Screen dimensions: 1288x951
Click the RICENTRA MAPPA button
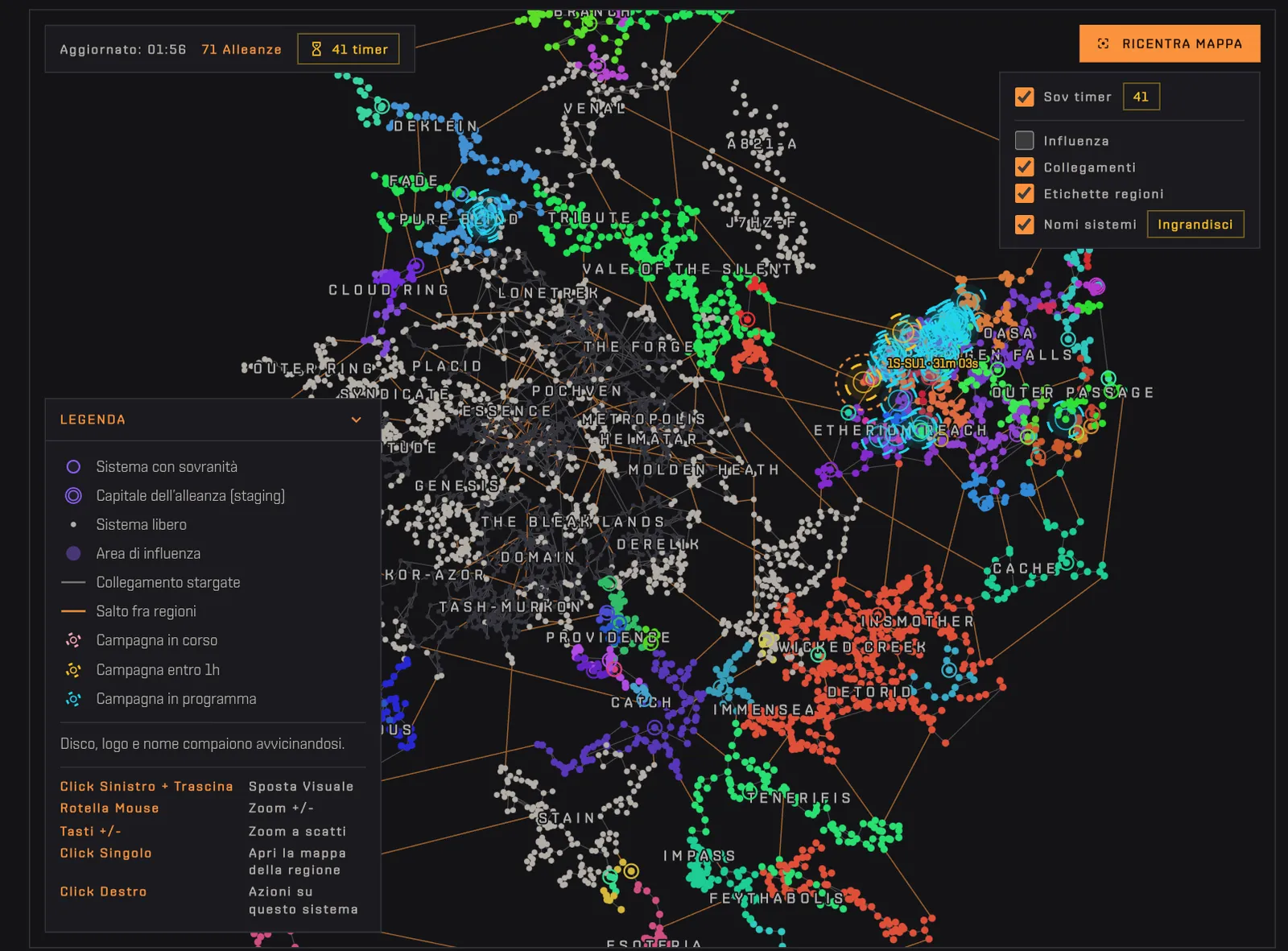[x=1170, y=43]
